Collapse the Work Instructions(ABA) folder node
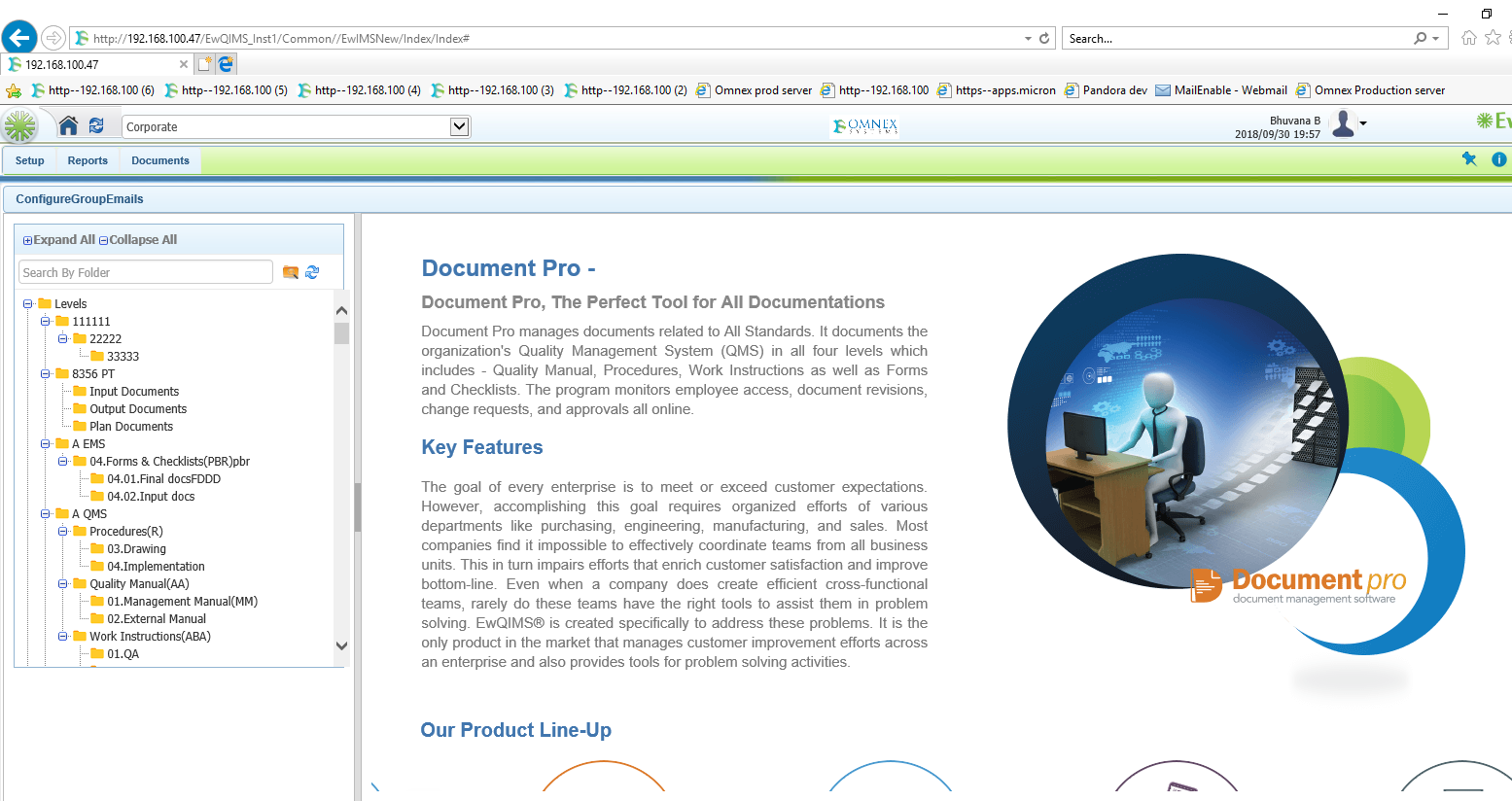 [63, 637]
